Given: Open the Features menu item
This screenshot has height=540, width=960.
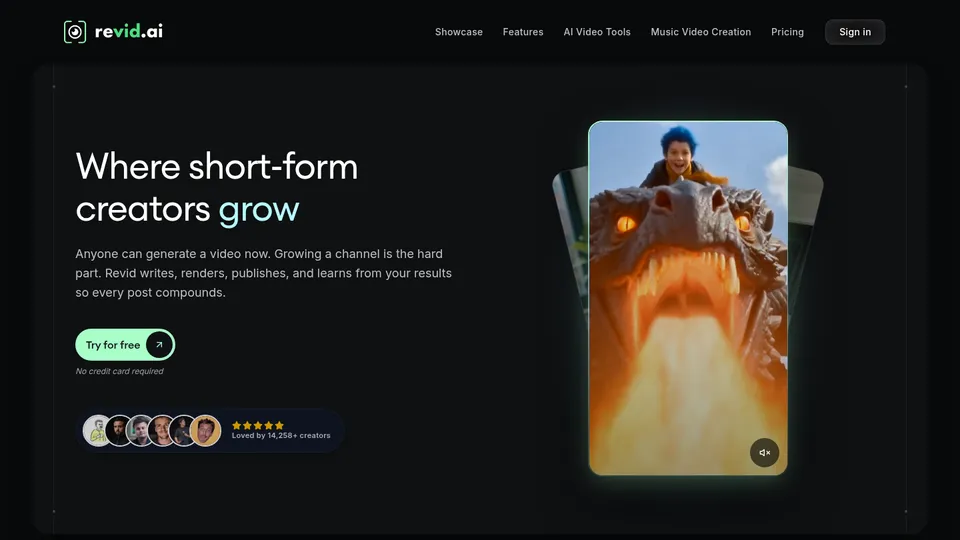Looking at the screenshot, I should [x=523, y=32].
